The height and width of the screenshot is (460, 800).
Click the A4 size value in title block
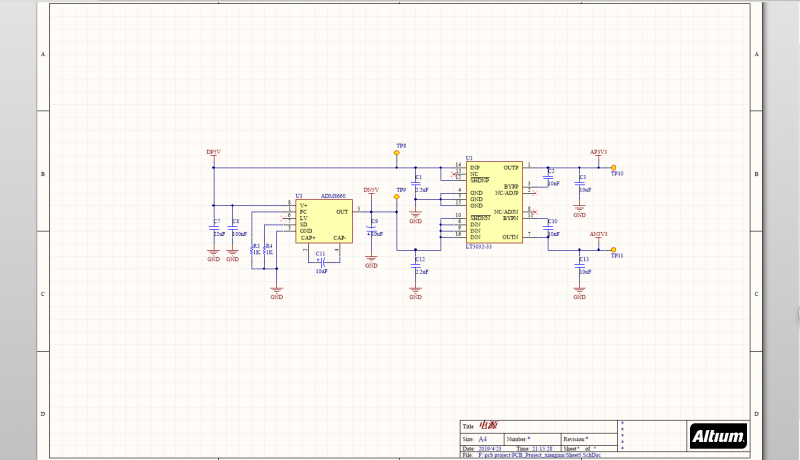click(x=482, y=439)
